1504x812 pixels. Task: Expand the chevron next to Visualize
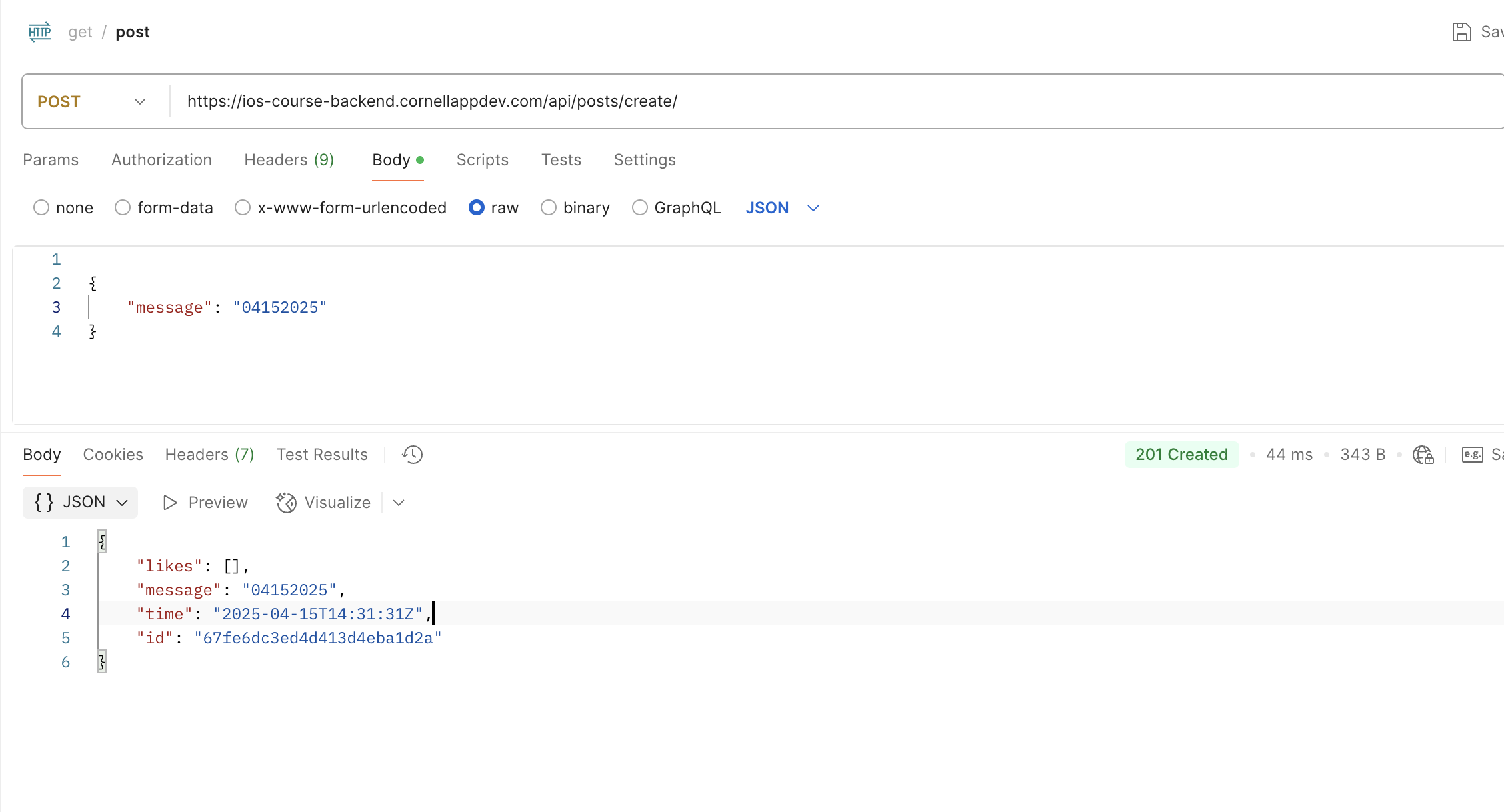pyautogui.click(x=399, y=503)
